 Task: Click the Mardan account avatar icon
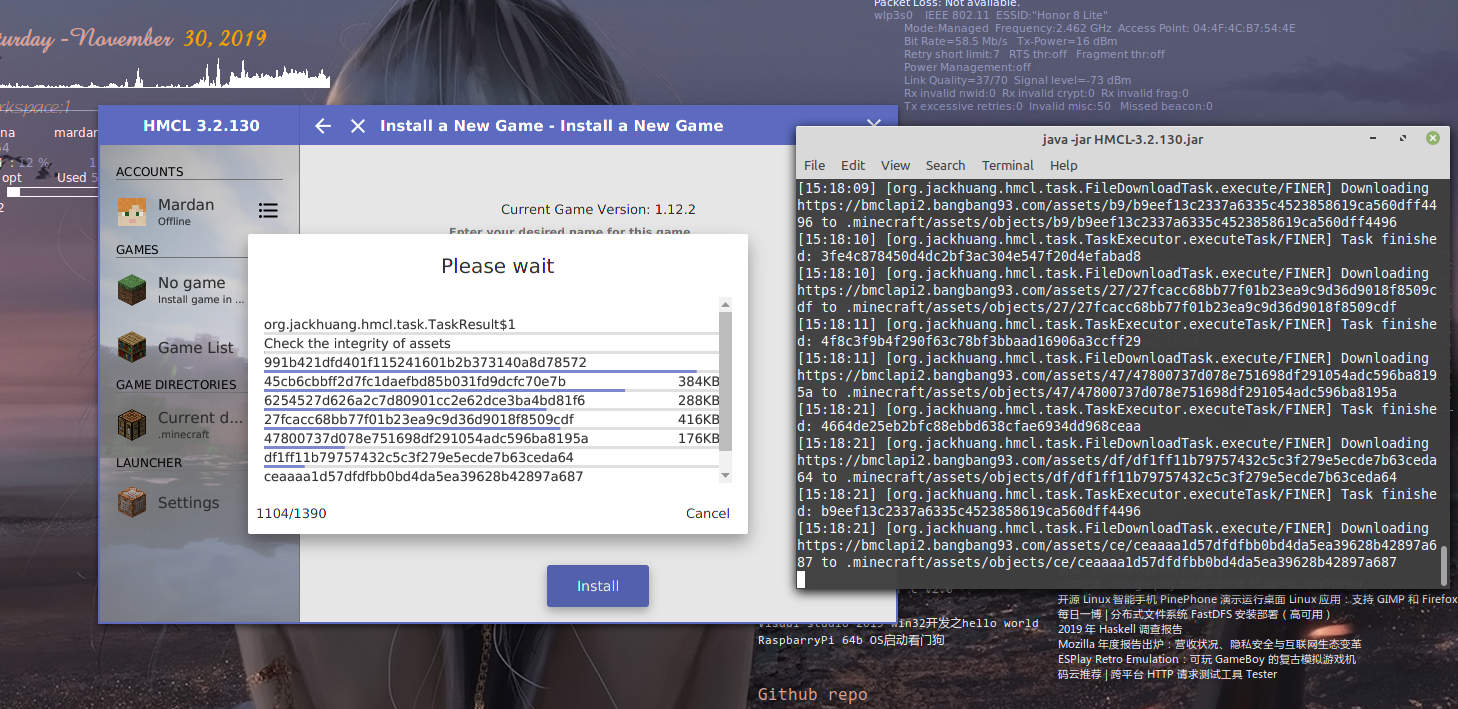132,211
